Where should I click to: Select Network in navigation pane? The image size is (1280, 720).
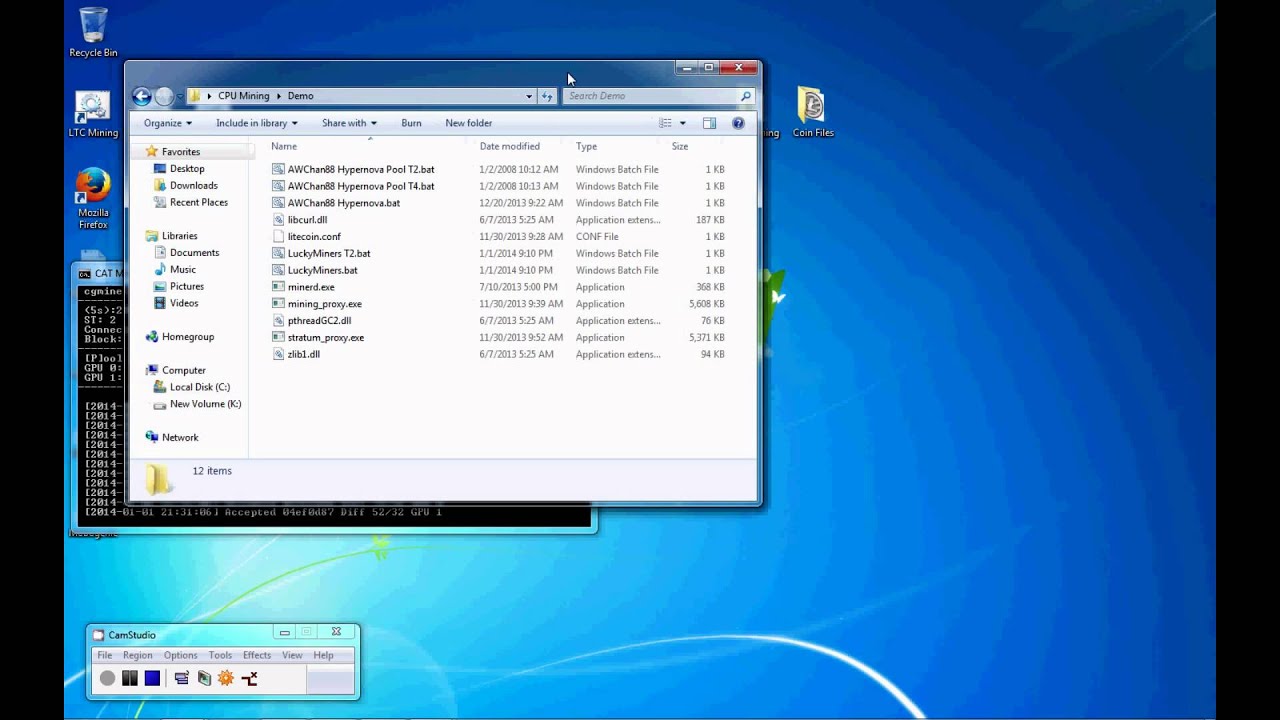[179, 437]
